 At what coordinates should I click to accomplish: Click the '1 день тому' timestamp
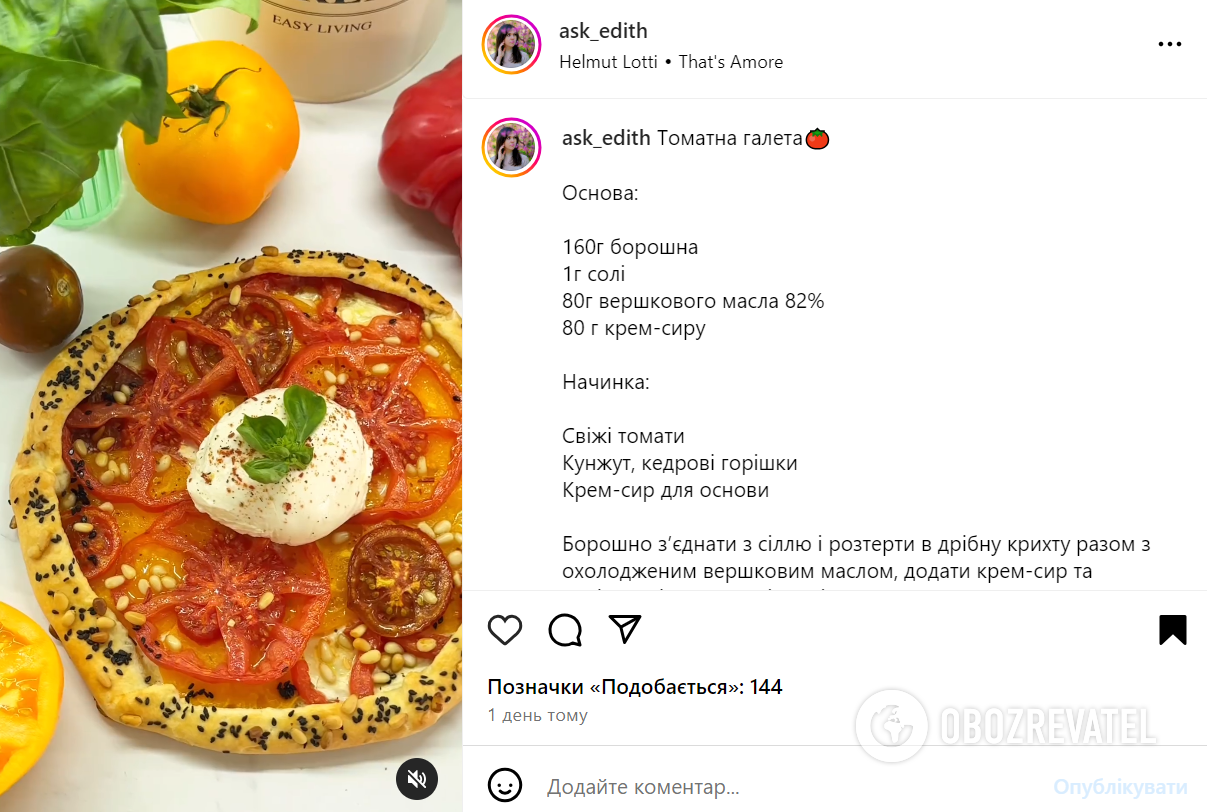pos(538,716)
